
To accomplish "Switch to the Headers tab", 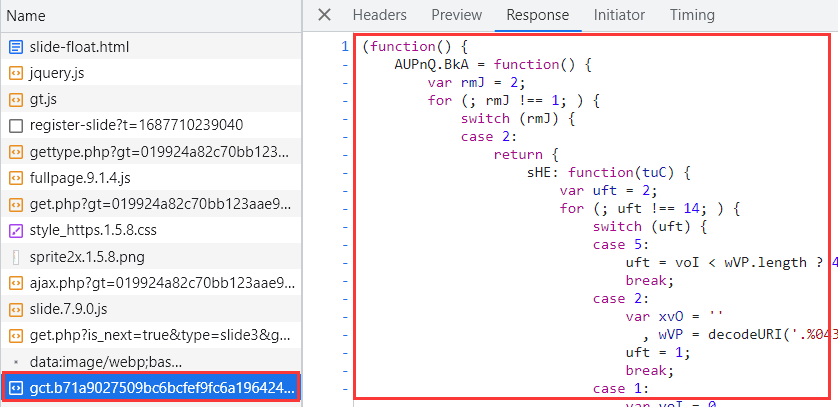I will [379, 15].
